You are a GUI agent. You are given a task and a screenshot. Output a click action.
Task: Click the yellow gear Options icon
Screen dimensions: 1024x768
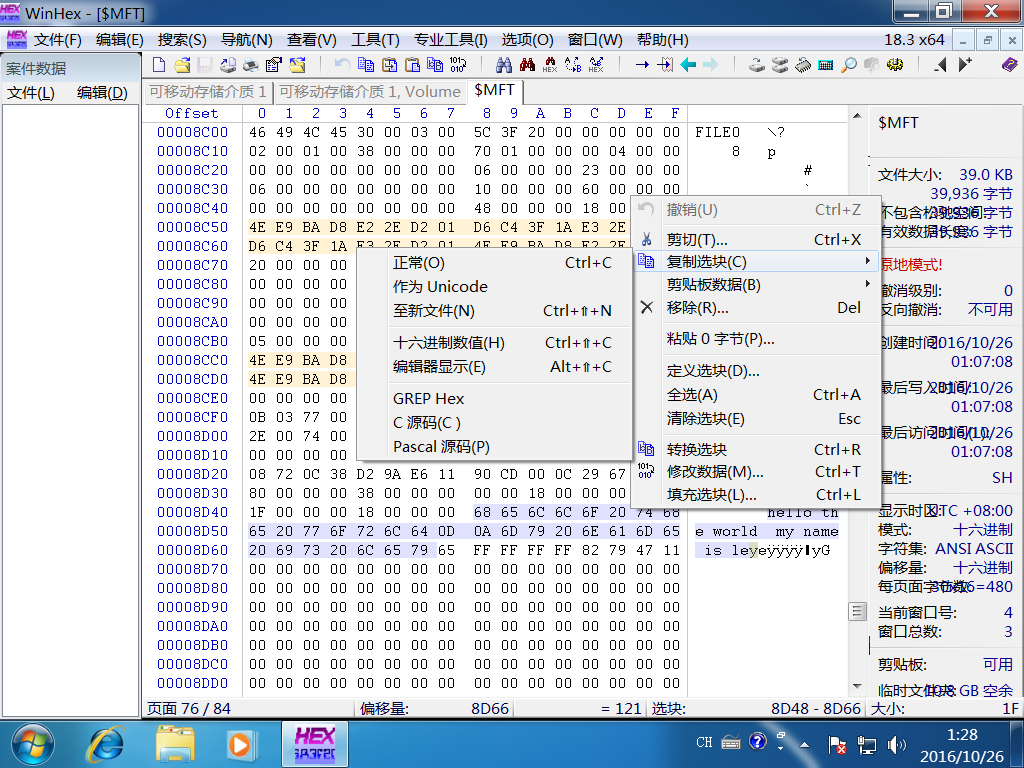coord(895,64)
